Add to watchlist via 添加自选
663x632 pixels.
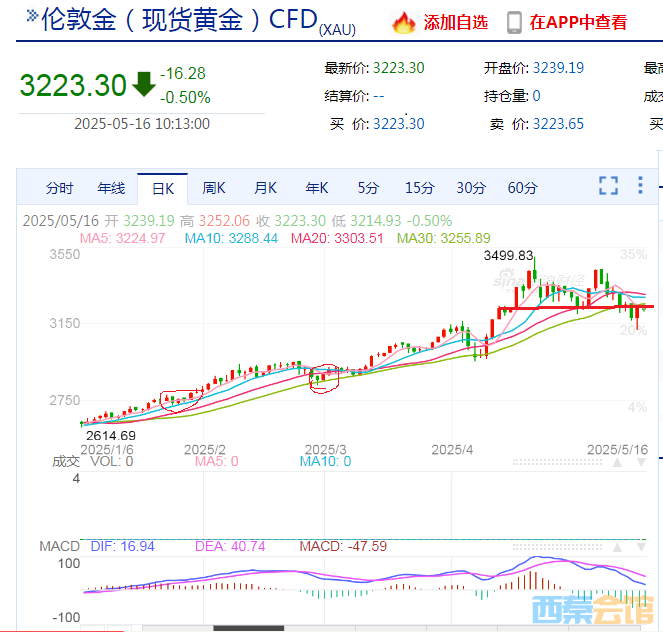(455, 22)
